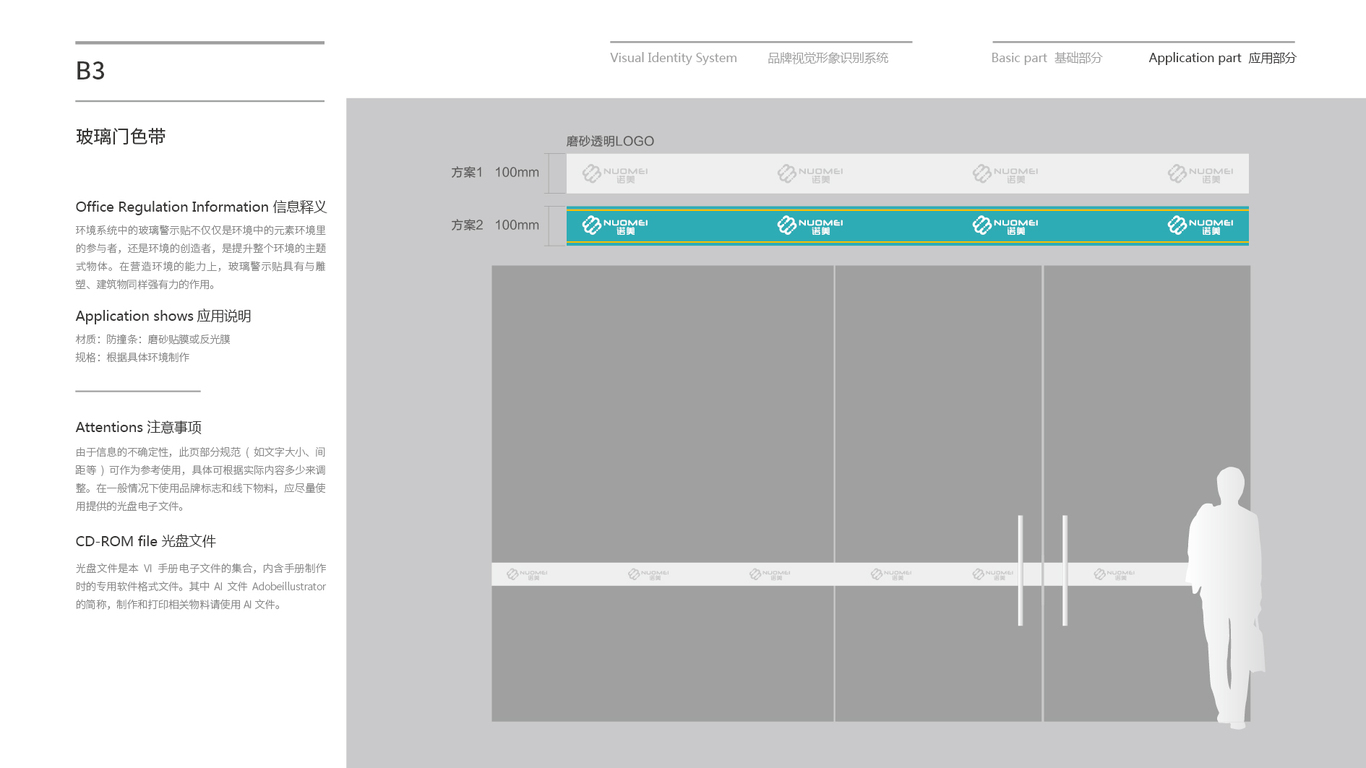Click the CD-ROM file 光盘文件 heading

pyautogui.click(x=146, y=541)
